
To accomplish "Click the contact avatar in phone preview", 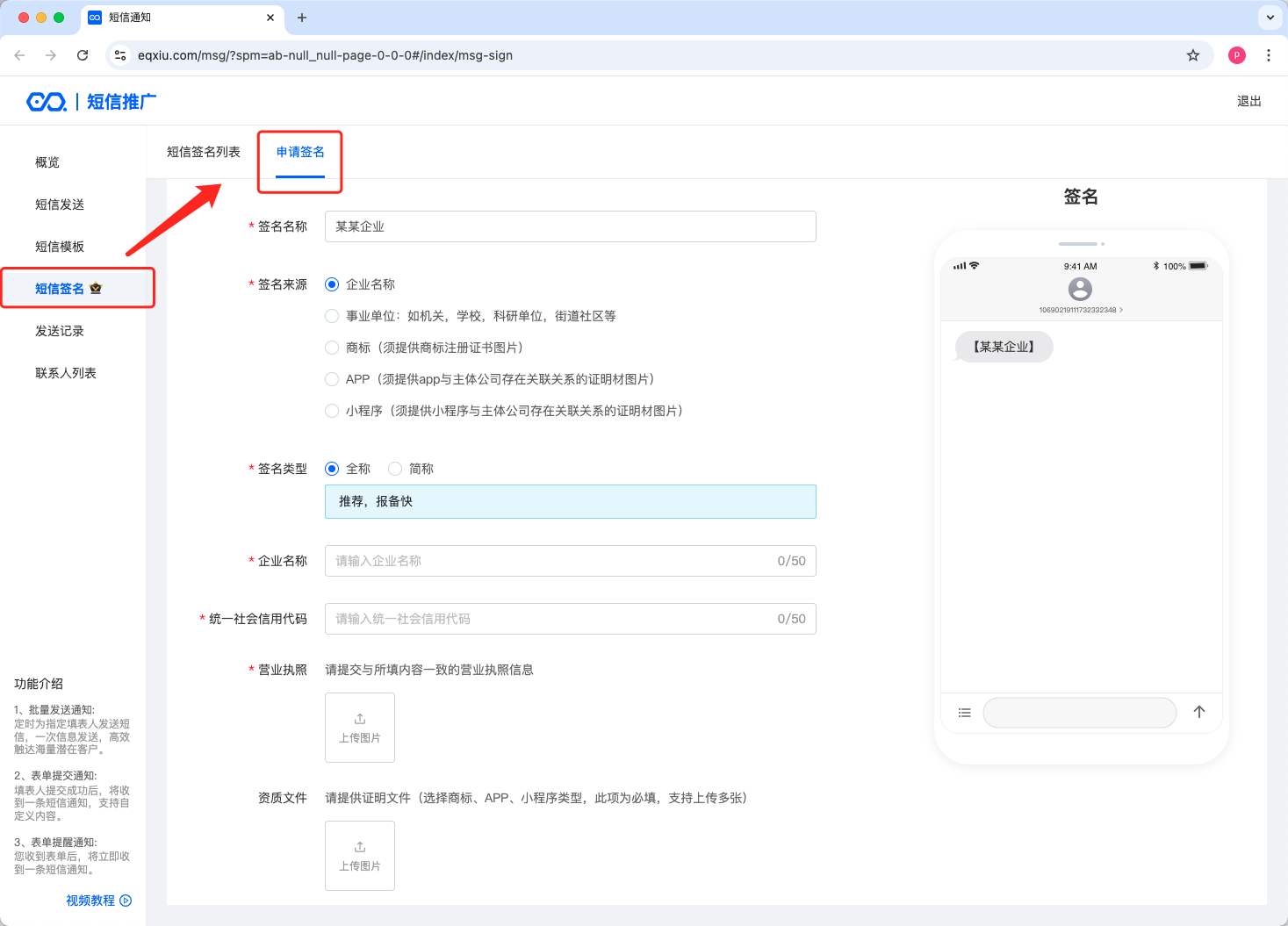I will 1080,289.
